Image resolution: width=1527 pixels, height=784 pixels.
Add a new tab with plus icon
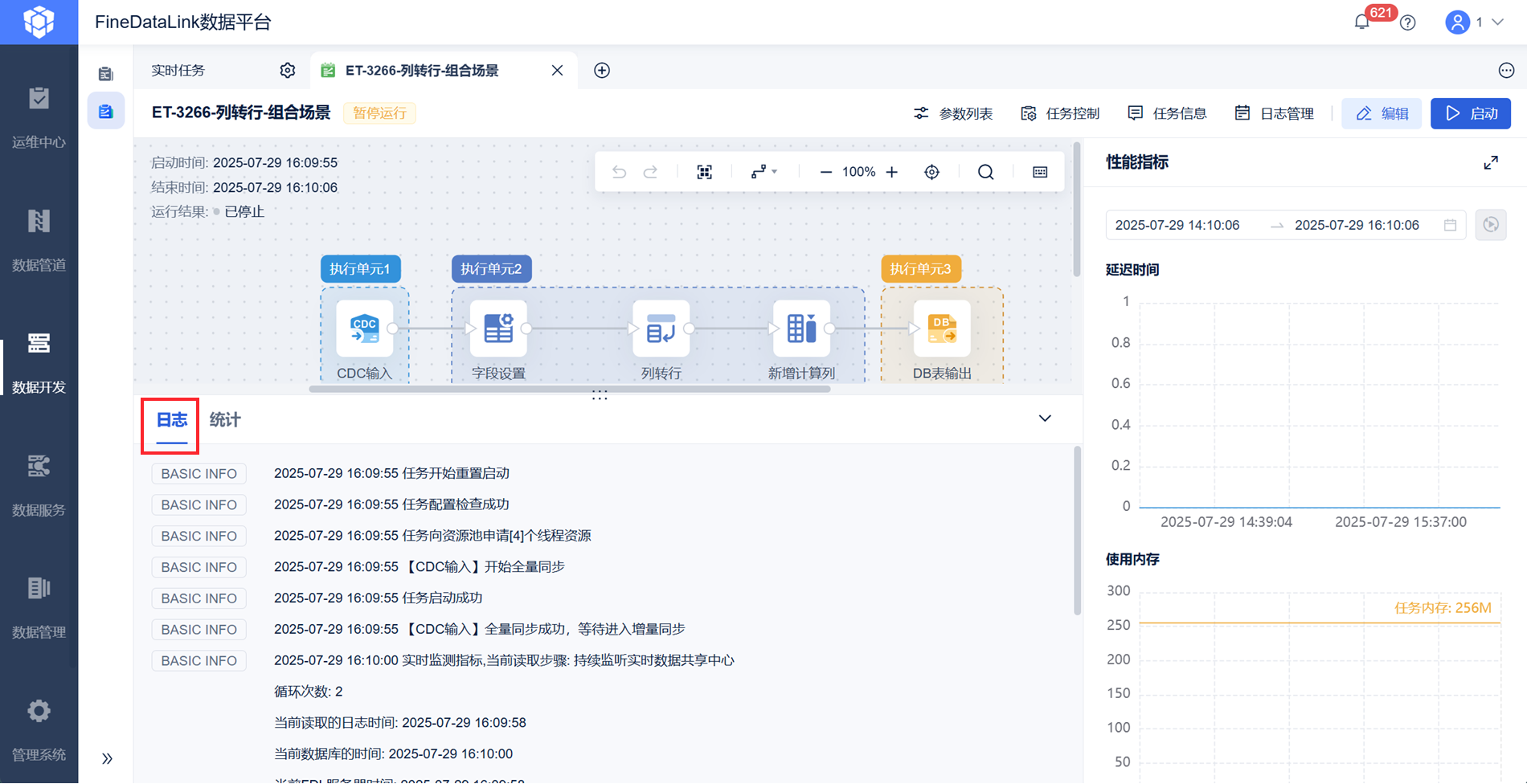[602, 71]
